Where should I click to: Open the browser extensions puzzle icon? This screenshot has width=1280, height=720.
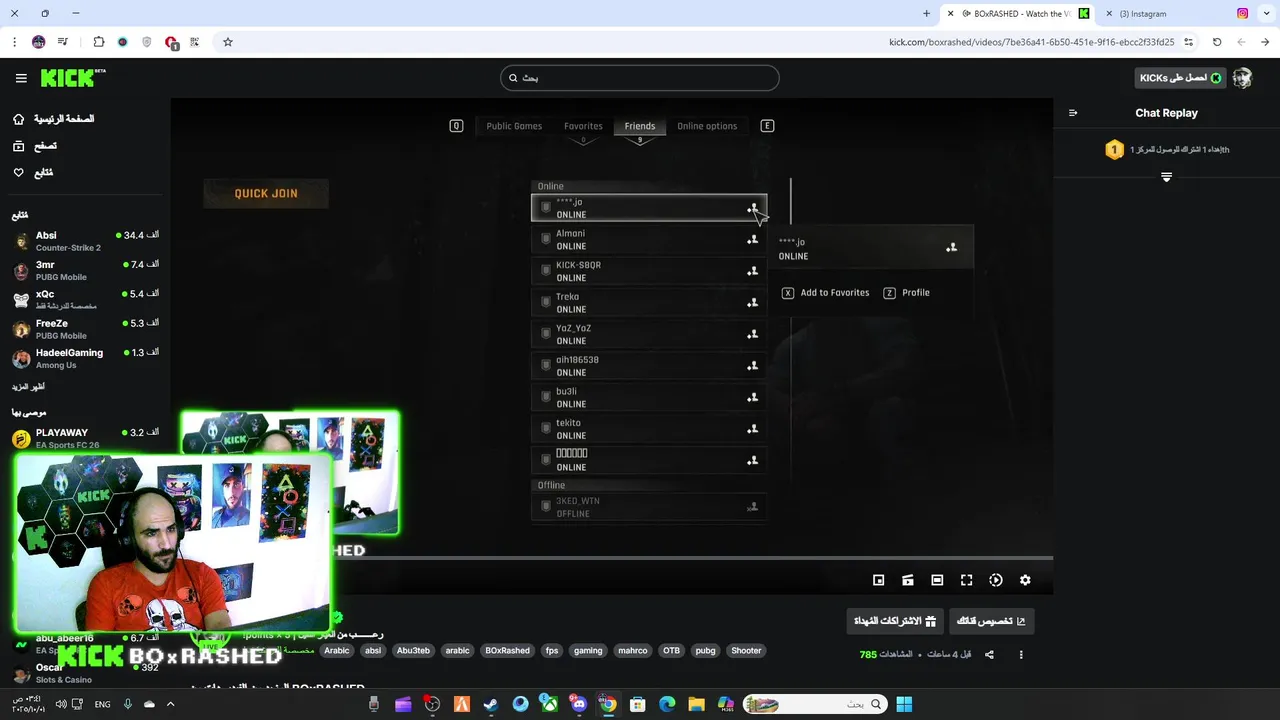[x=98, y=42]
